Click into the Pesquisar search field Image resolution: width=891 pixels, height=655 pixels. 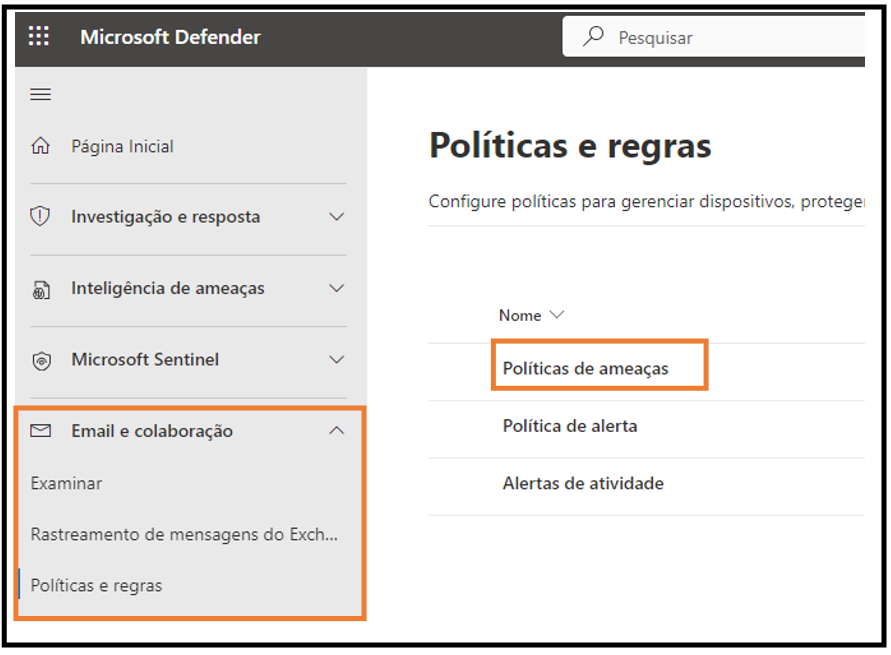714,37
